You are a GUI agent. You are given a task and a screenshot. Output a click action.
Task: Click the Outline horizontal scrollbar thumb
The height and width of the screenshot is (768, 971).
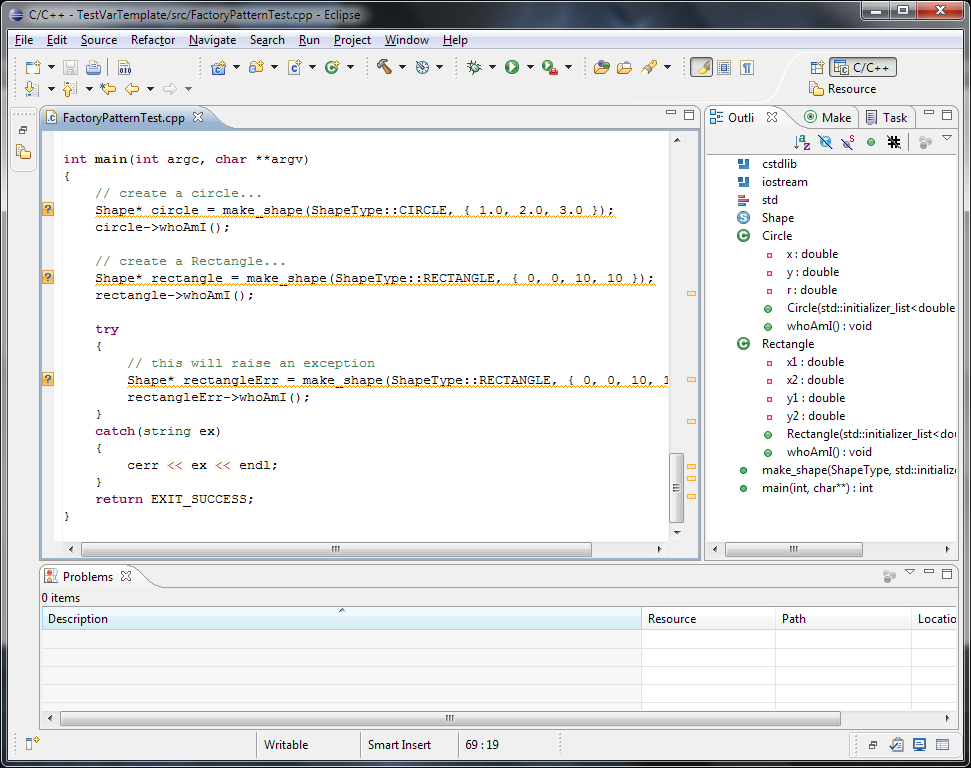(x=794, y=549)
